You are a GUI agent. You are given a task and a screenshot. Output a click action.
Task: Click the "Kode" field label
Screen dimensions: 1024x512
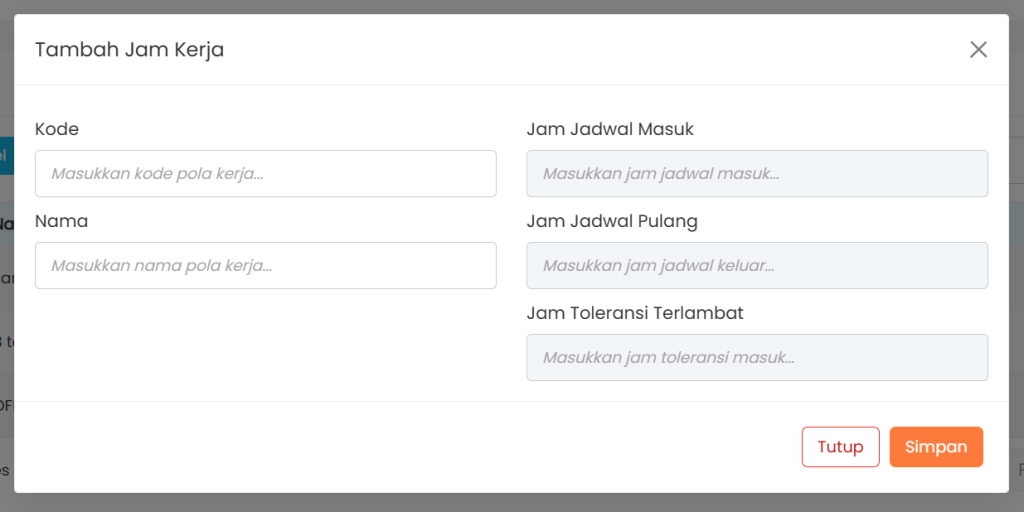coord(57,129)
